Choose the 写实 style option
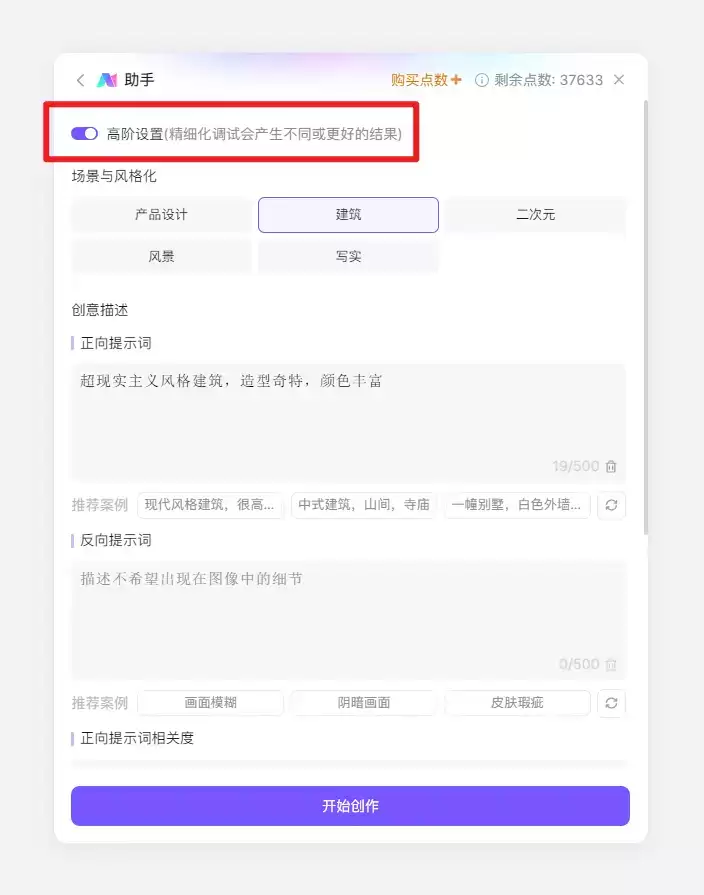The height and width of the screenshot is (895, 704). click(348, 256)
